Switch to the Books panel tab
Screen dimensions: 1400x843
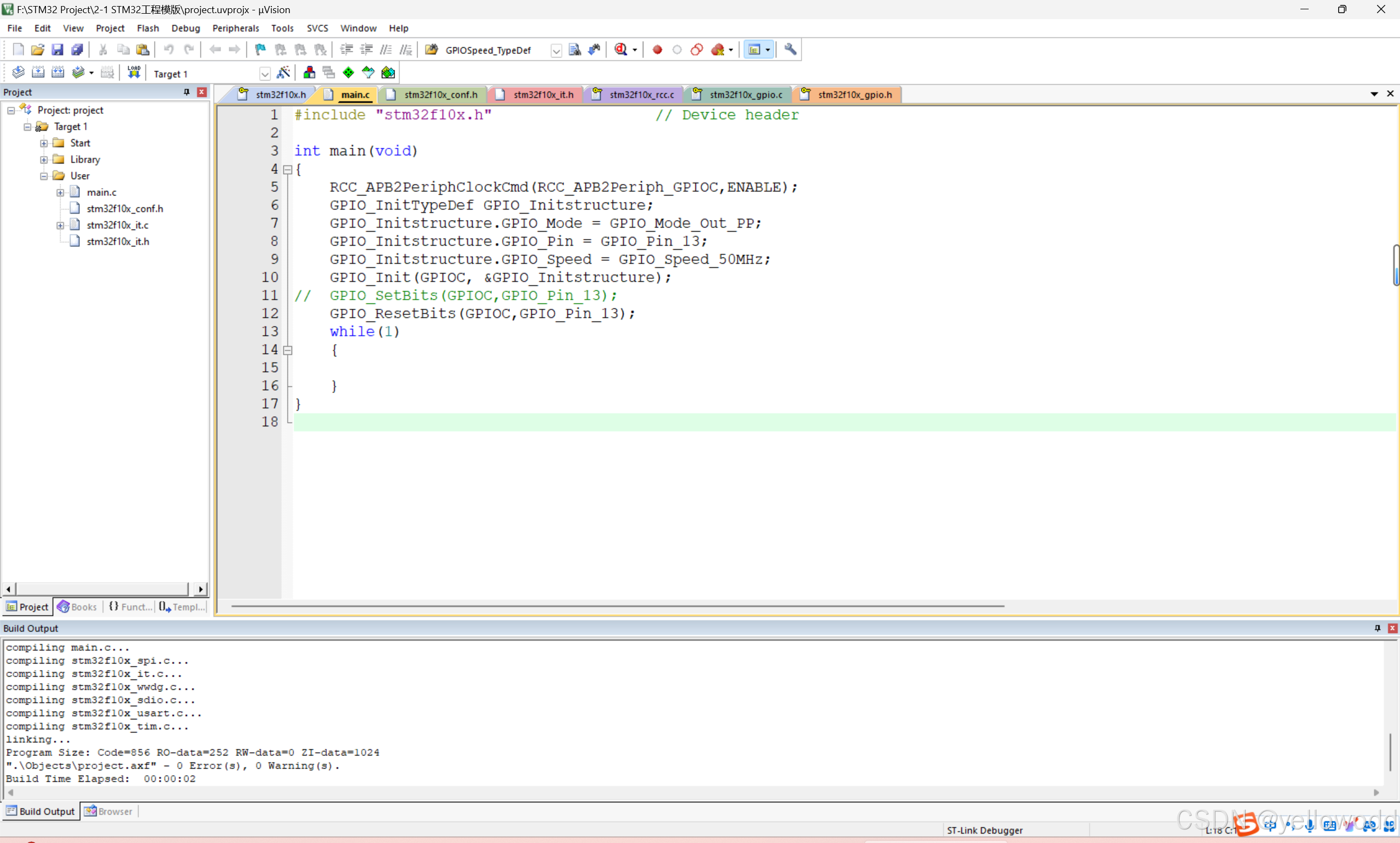(78, 607)
